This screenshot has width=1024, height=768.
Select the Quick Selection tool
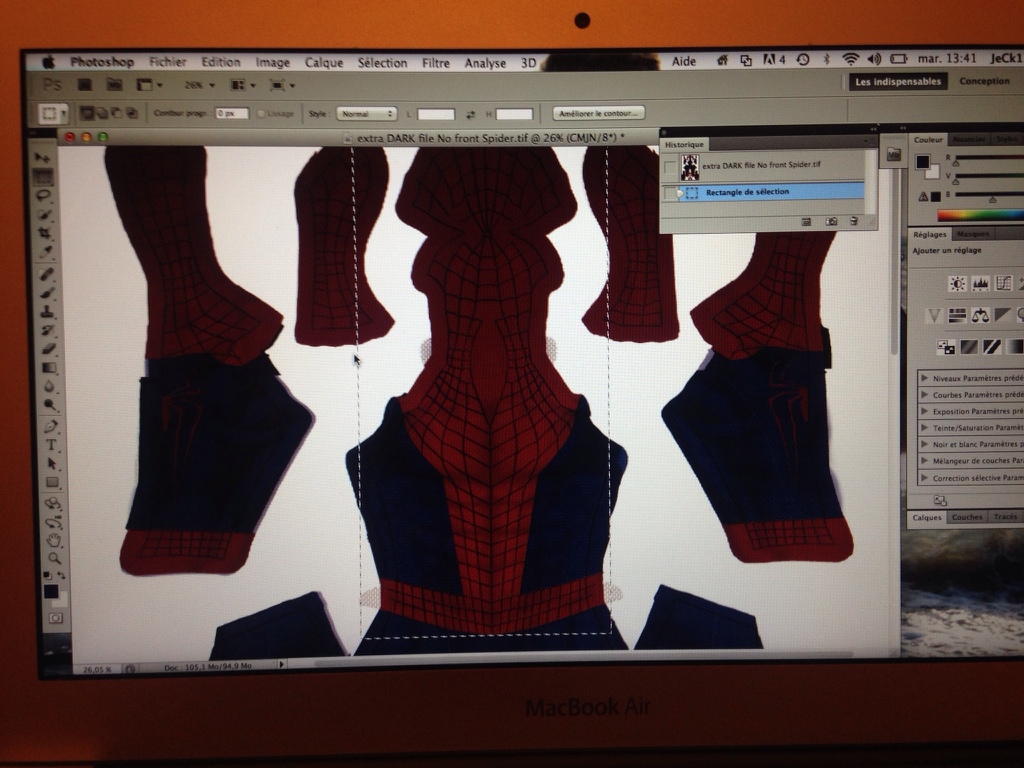(x=45, y=214)
